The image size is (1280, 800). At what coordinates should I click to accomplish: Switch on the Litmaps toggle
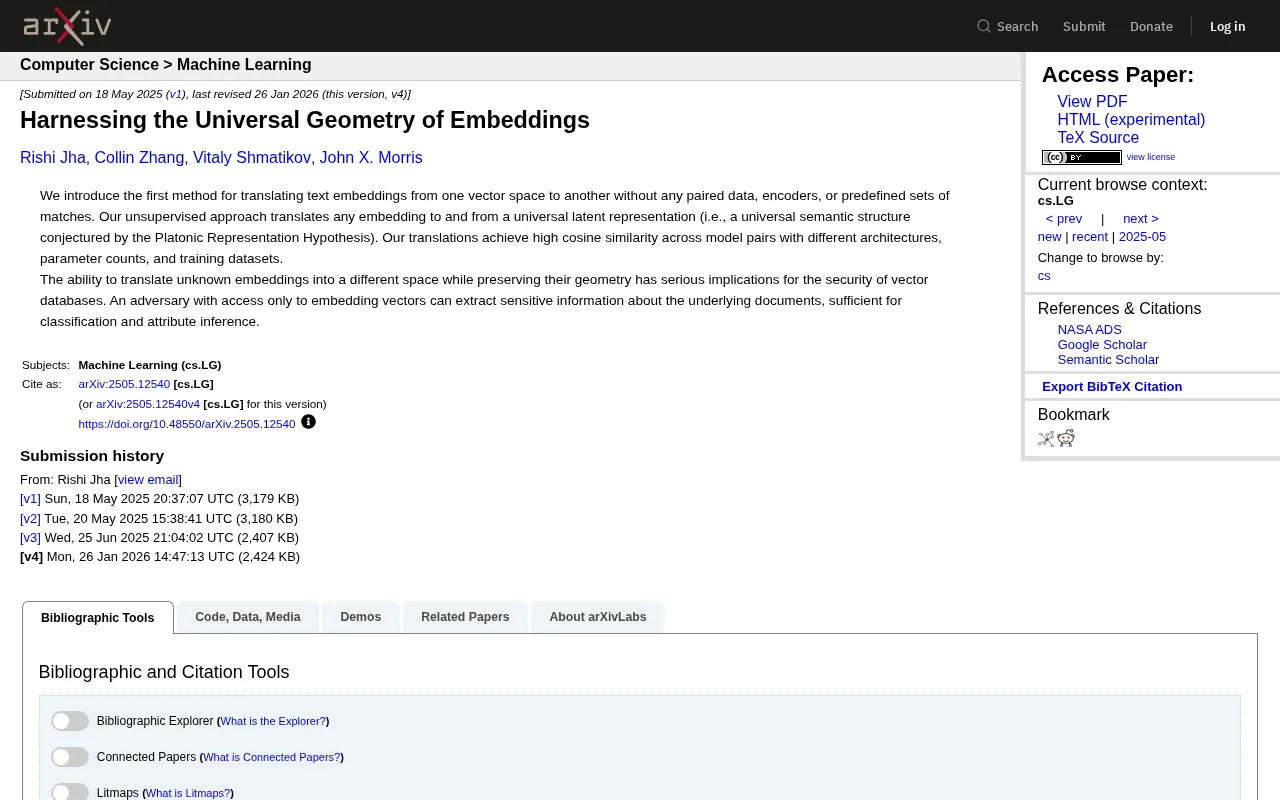[x=70, y=793]
